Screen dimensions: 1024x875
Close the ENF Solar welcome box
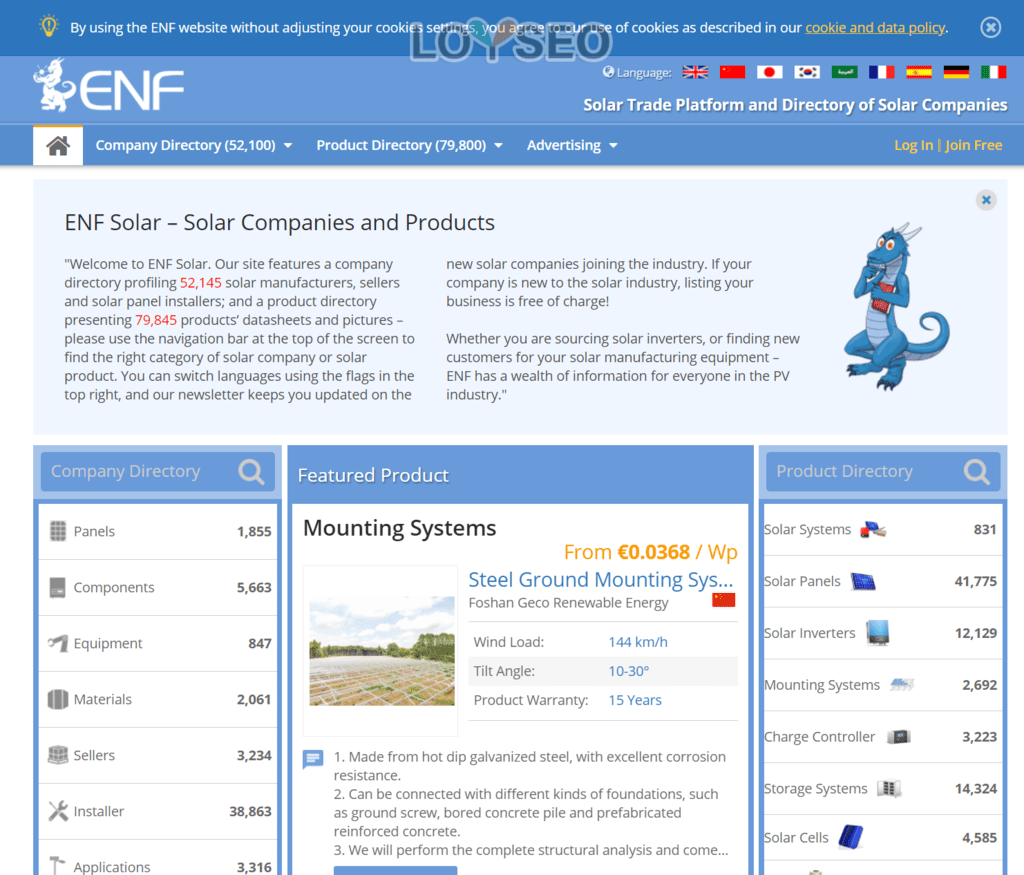pyautogui.click(x=986, y=200)
